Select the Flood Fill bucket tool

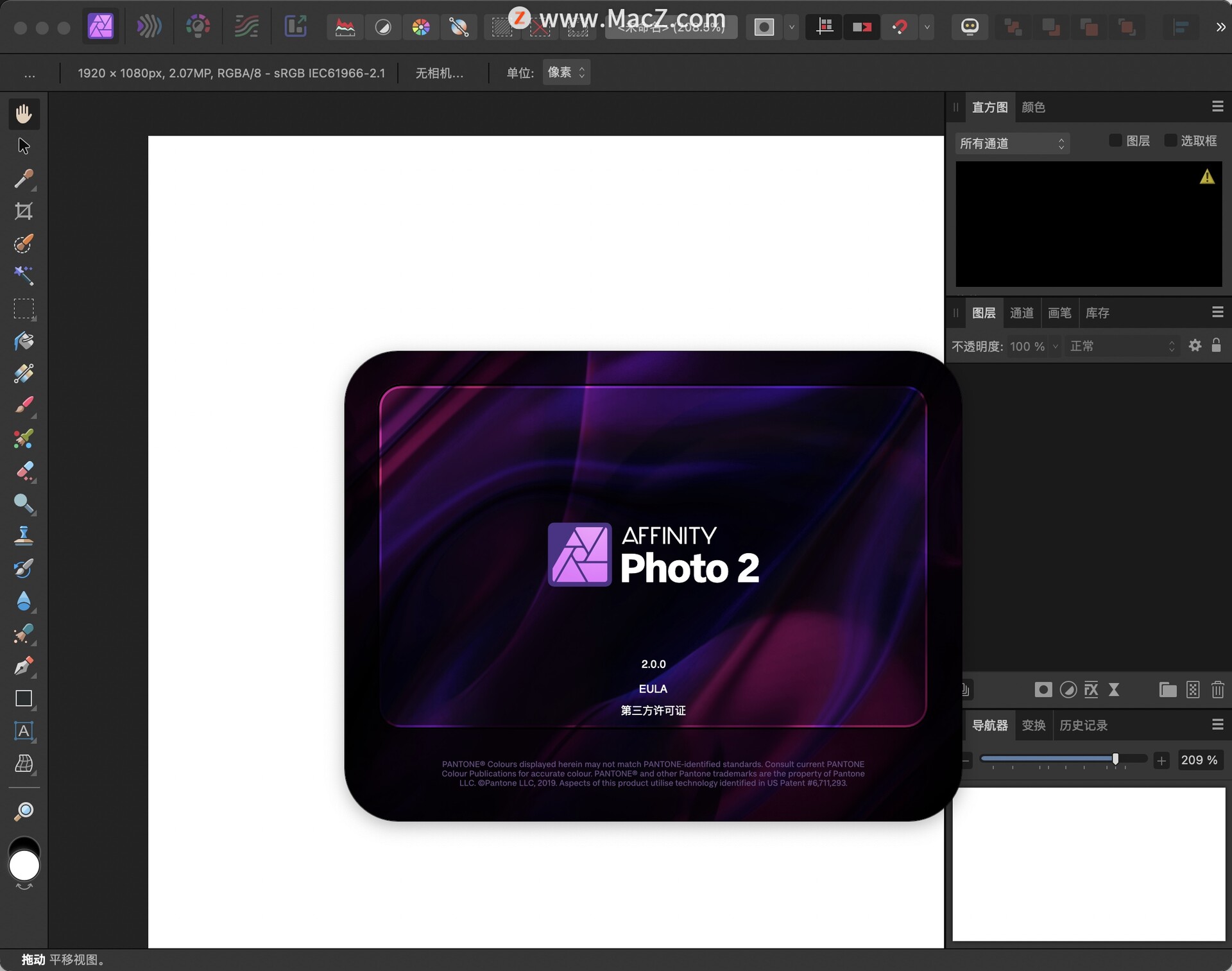pyautogui.click(x=24, y=341)
